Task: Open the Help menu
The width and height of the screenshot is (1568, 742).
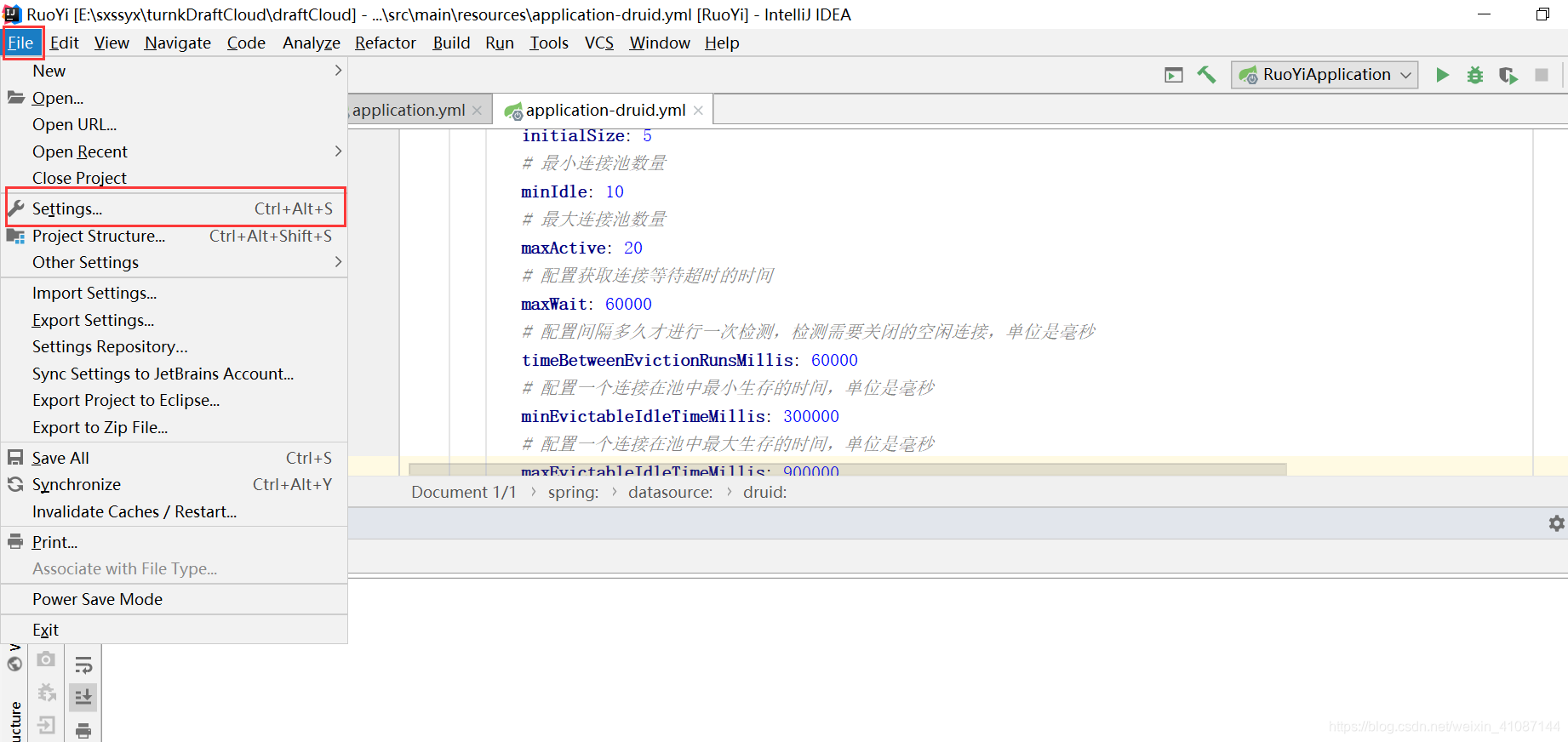Action: point(722,43)
